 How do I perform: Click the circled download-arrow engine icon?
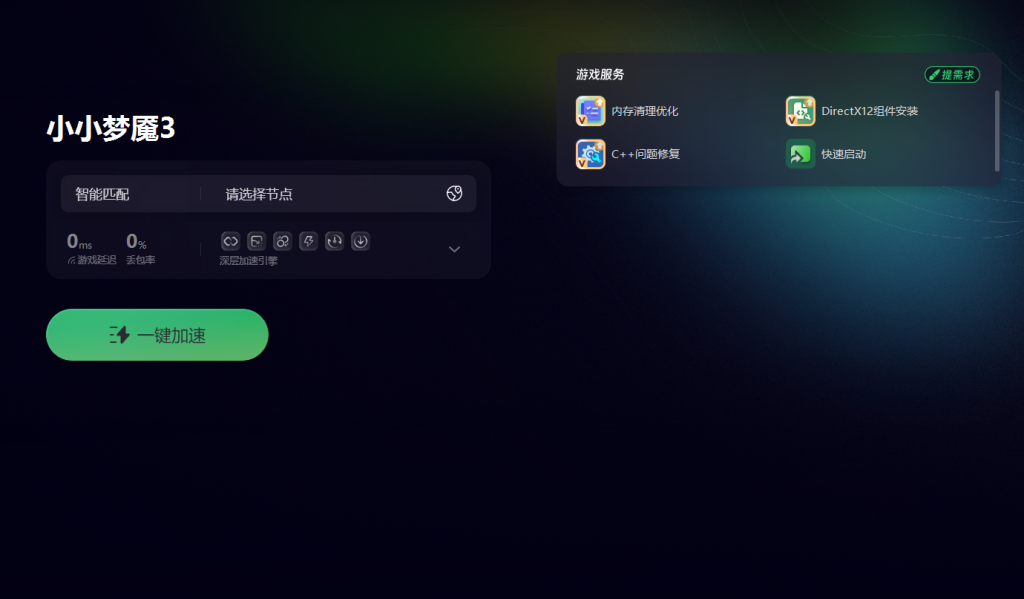pyautogui.click(x=360, y=242)
